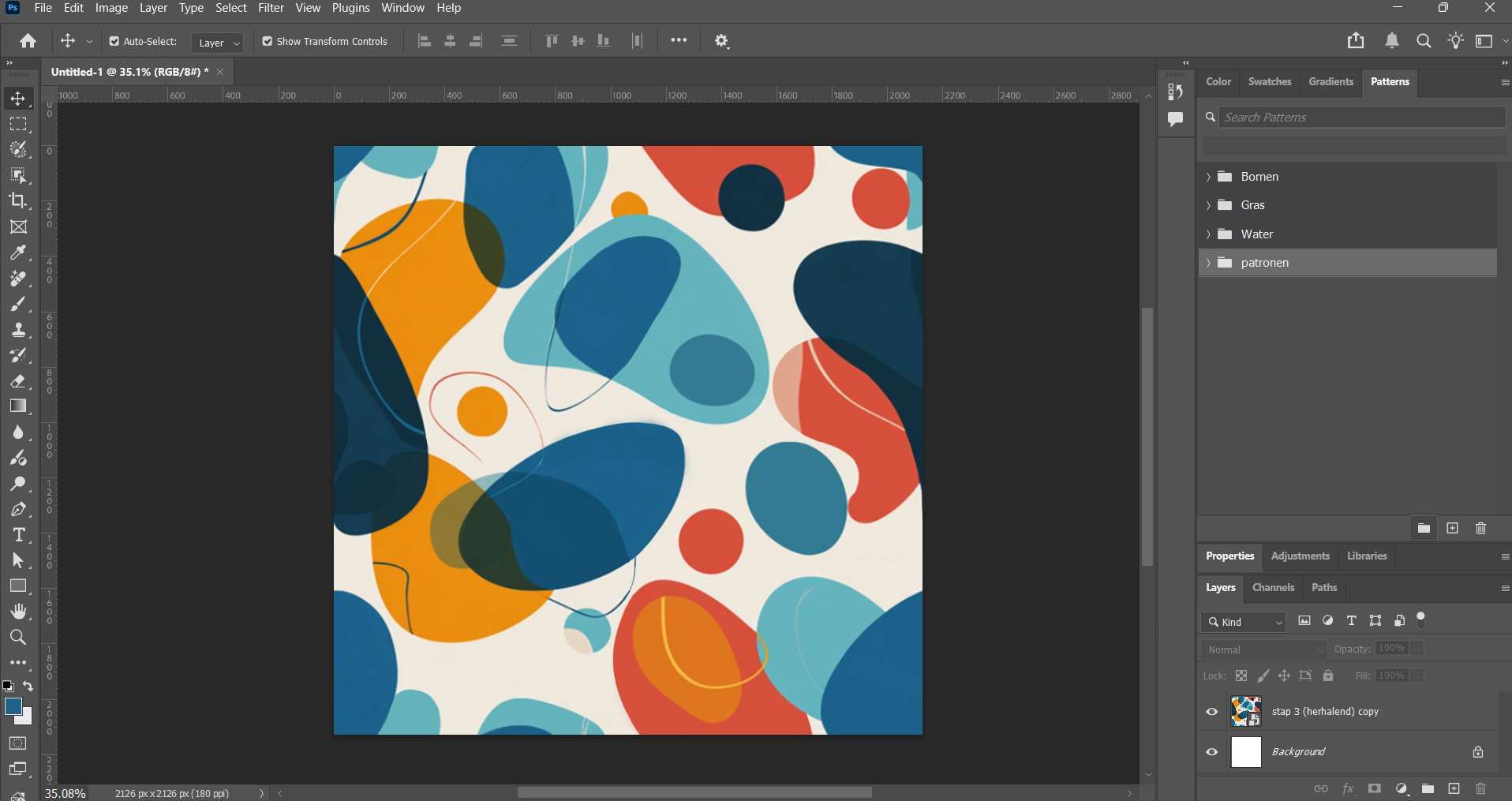Select the Brush tool
The image size is (1512, 801).
(17, 304)
